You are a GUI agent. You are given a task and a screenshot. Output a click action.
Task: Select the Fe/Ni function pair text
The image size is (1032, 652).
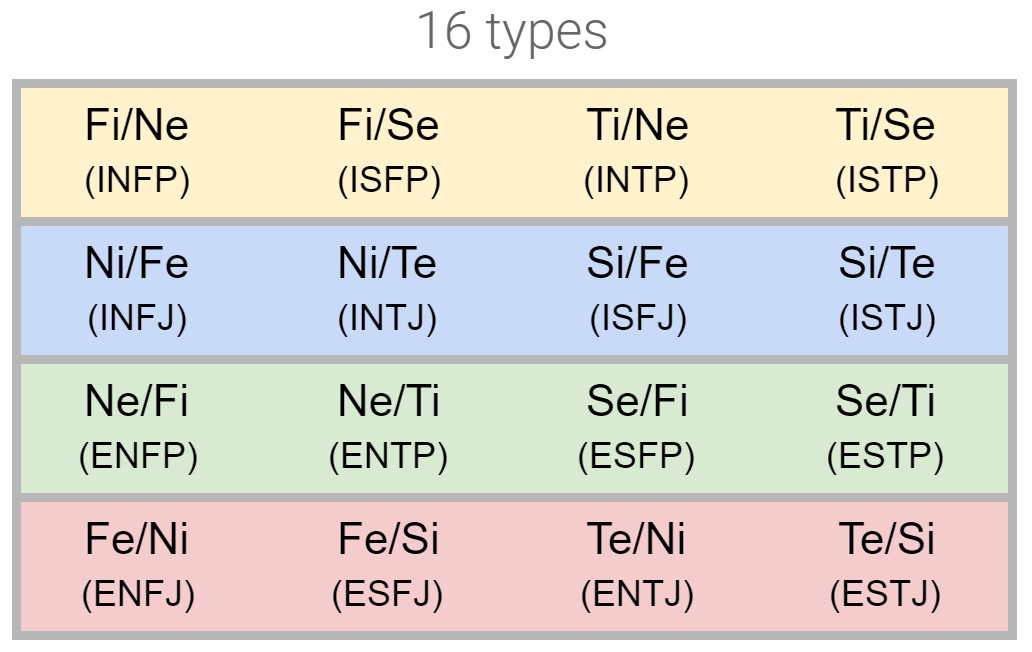tap(137, 540)
